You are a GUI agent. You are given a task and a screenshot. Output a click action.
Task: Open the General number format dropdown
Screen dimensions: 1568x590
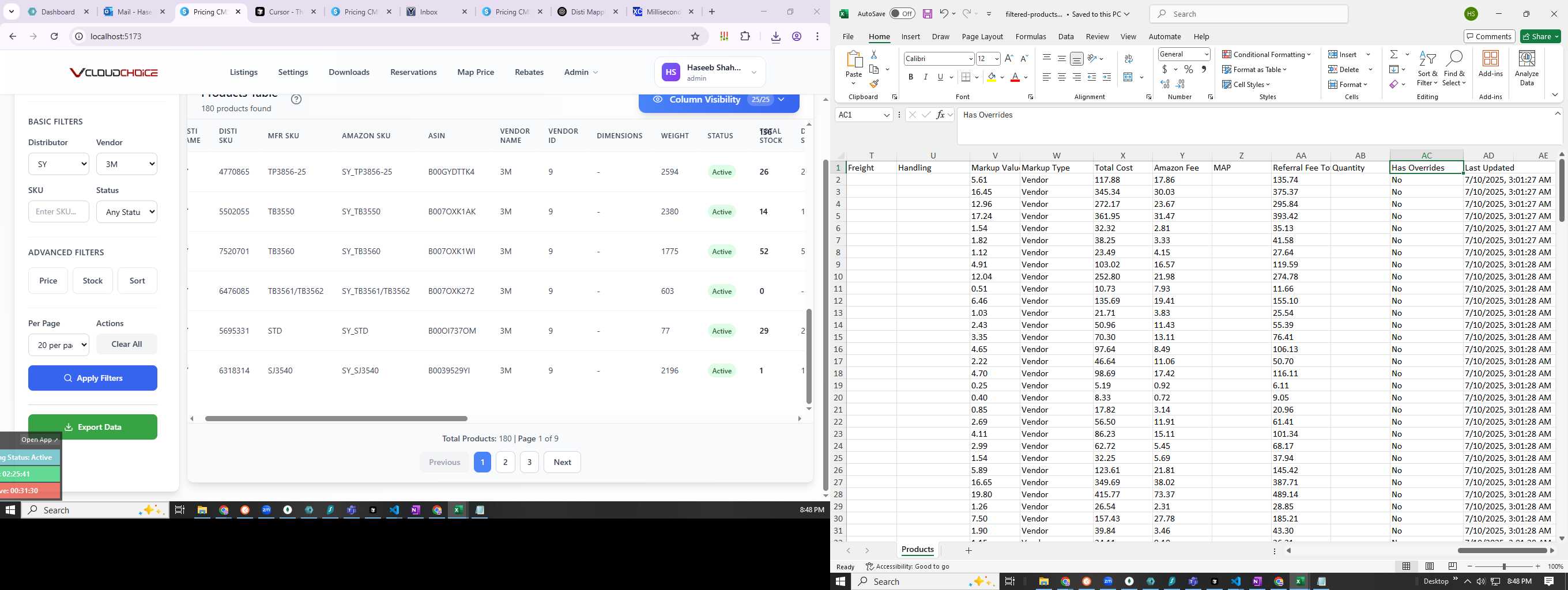[1206, 54]
